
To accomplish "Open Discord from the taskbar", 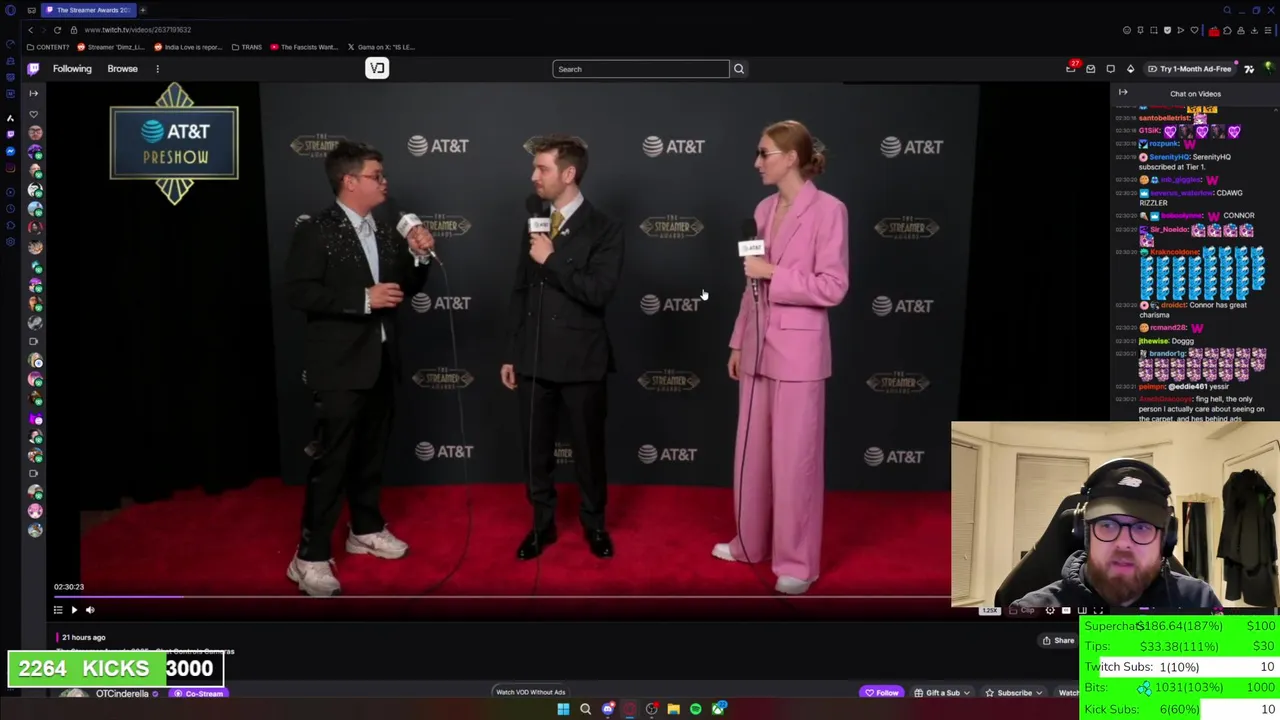I will [607, 709].
